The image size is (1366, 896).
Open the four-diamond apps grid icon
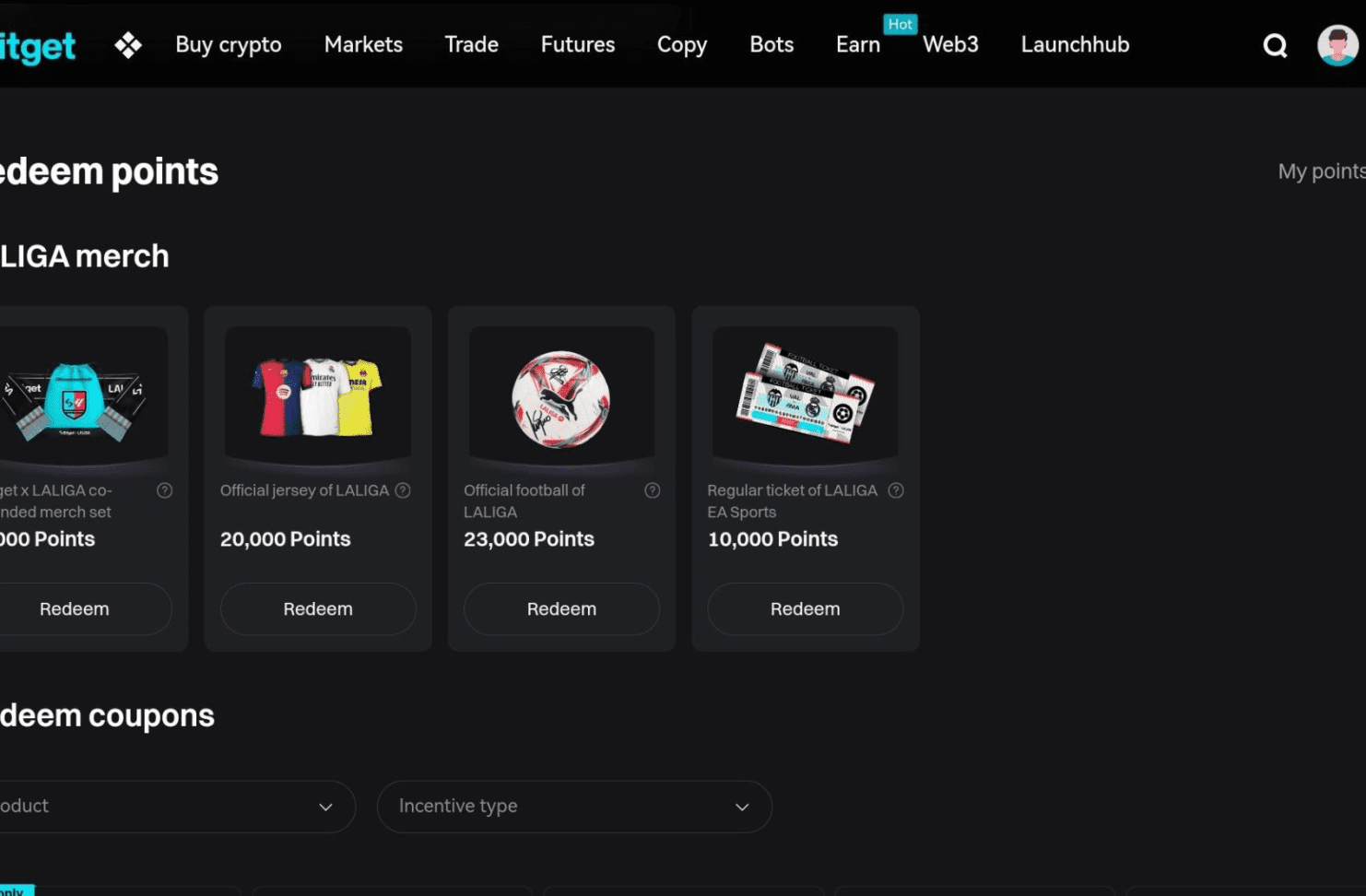tap(128, 45)
